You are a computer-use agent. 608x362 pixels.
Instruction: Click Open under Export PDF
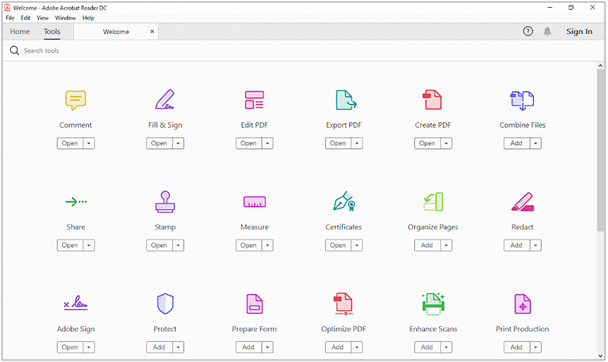[338, 143]
